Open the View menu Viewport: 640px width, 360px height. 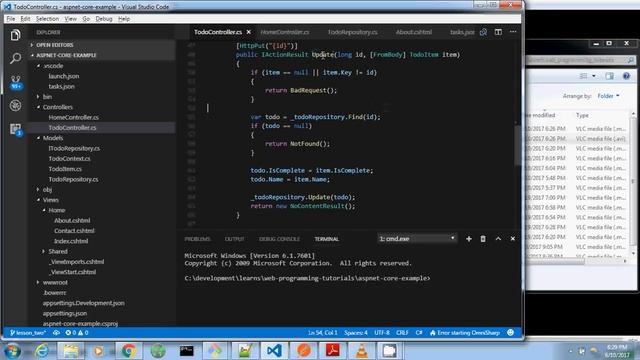71,19
